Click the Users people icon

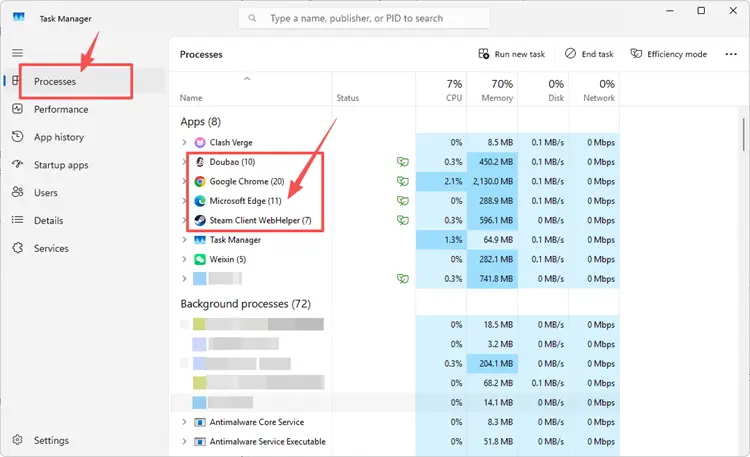[x=18, y=192]
